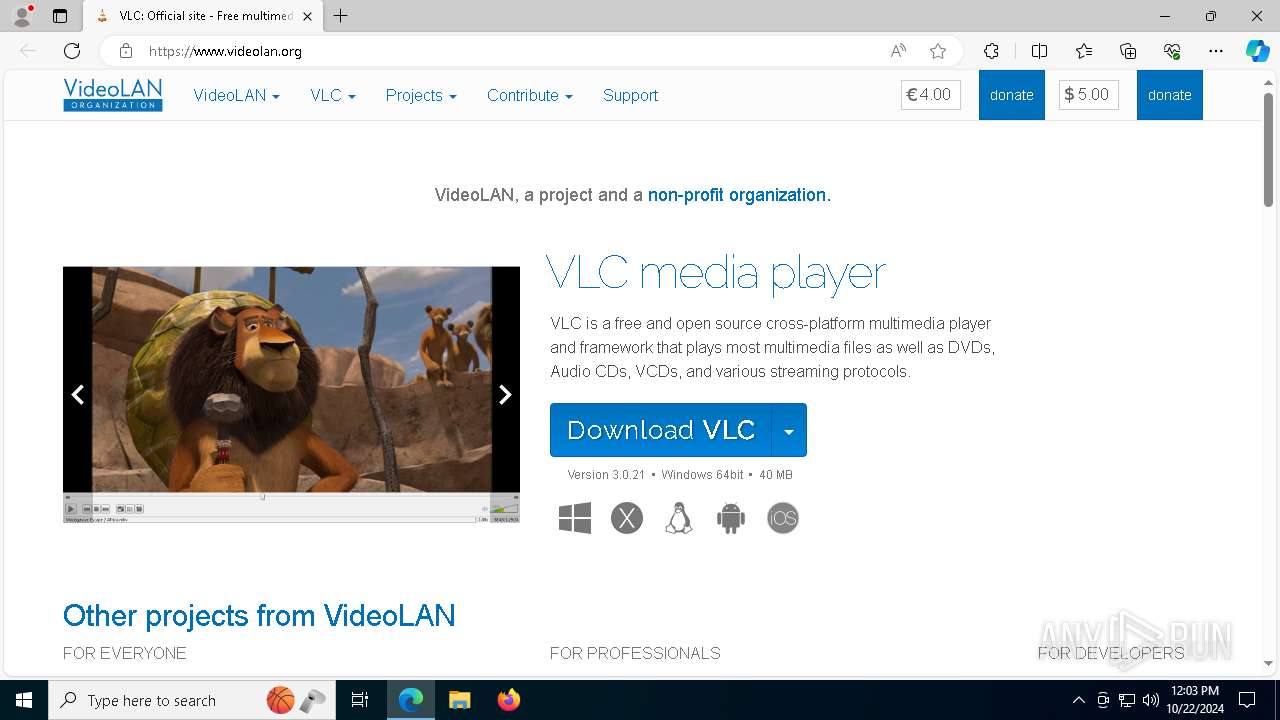This screenshot has width=1280, height=720.
Task: Open the iOS download icon
Action: pos(783,518)
